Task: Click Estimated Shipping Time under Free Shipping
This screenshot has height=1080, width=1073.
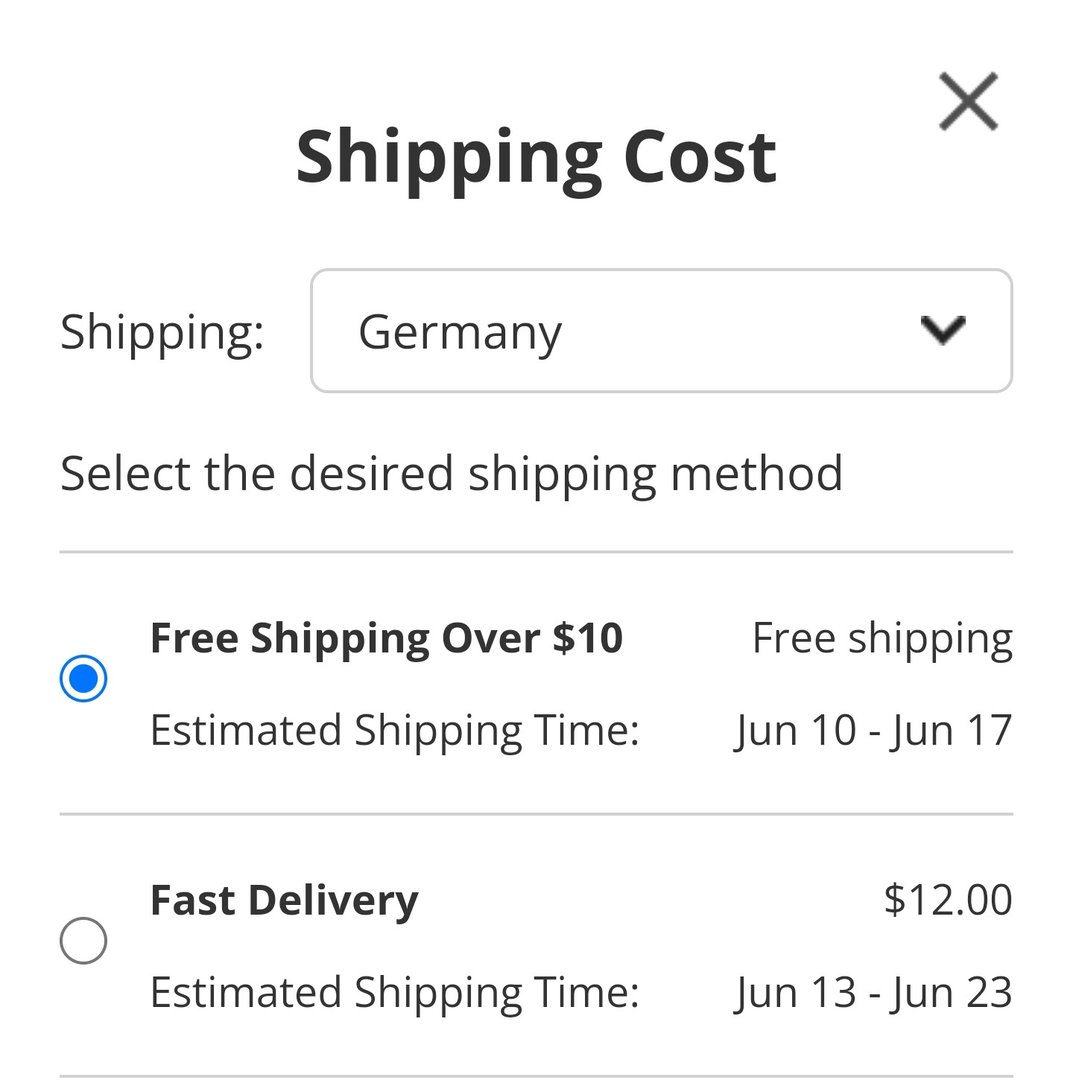Action: (394, 730)
